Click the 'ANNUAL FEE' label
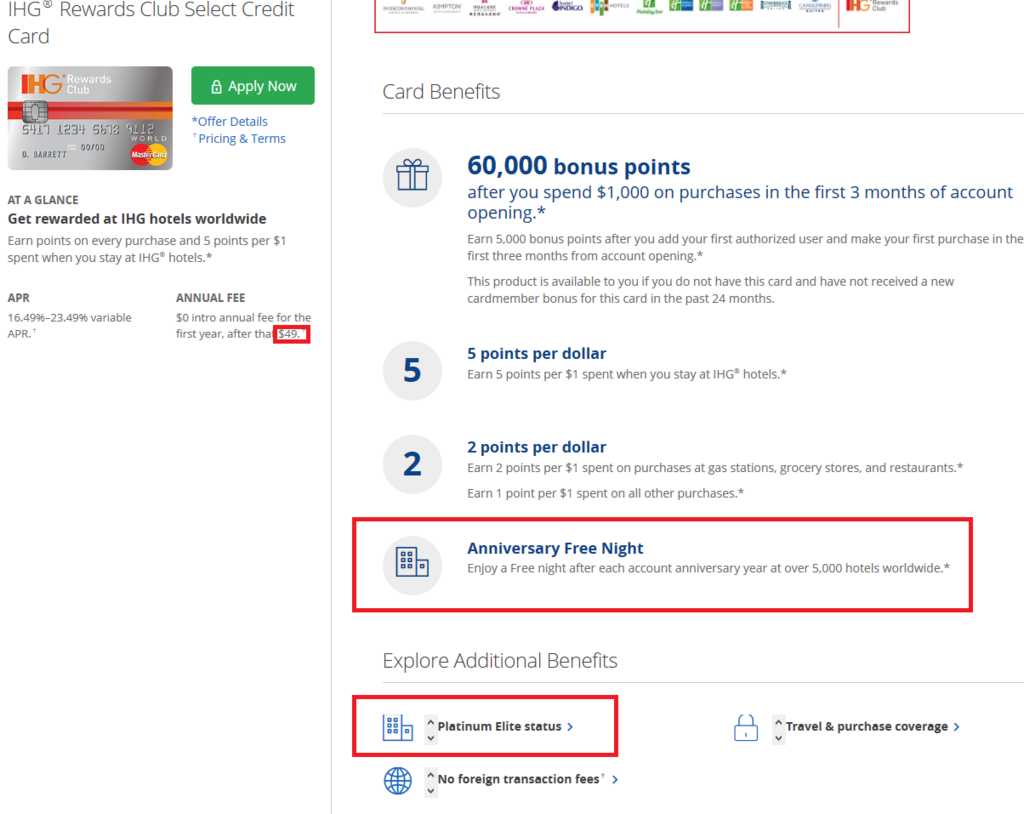Image resolution: width=1024 pixels, height=814 pixels. click(210, 298)
